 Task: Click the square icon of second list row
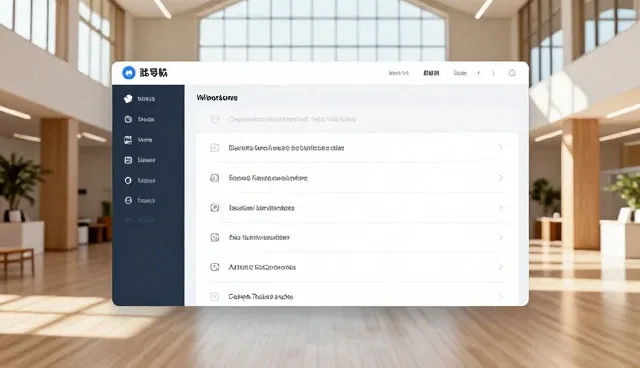coord(215,148)
